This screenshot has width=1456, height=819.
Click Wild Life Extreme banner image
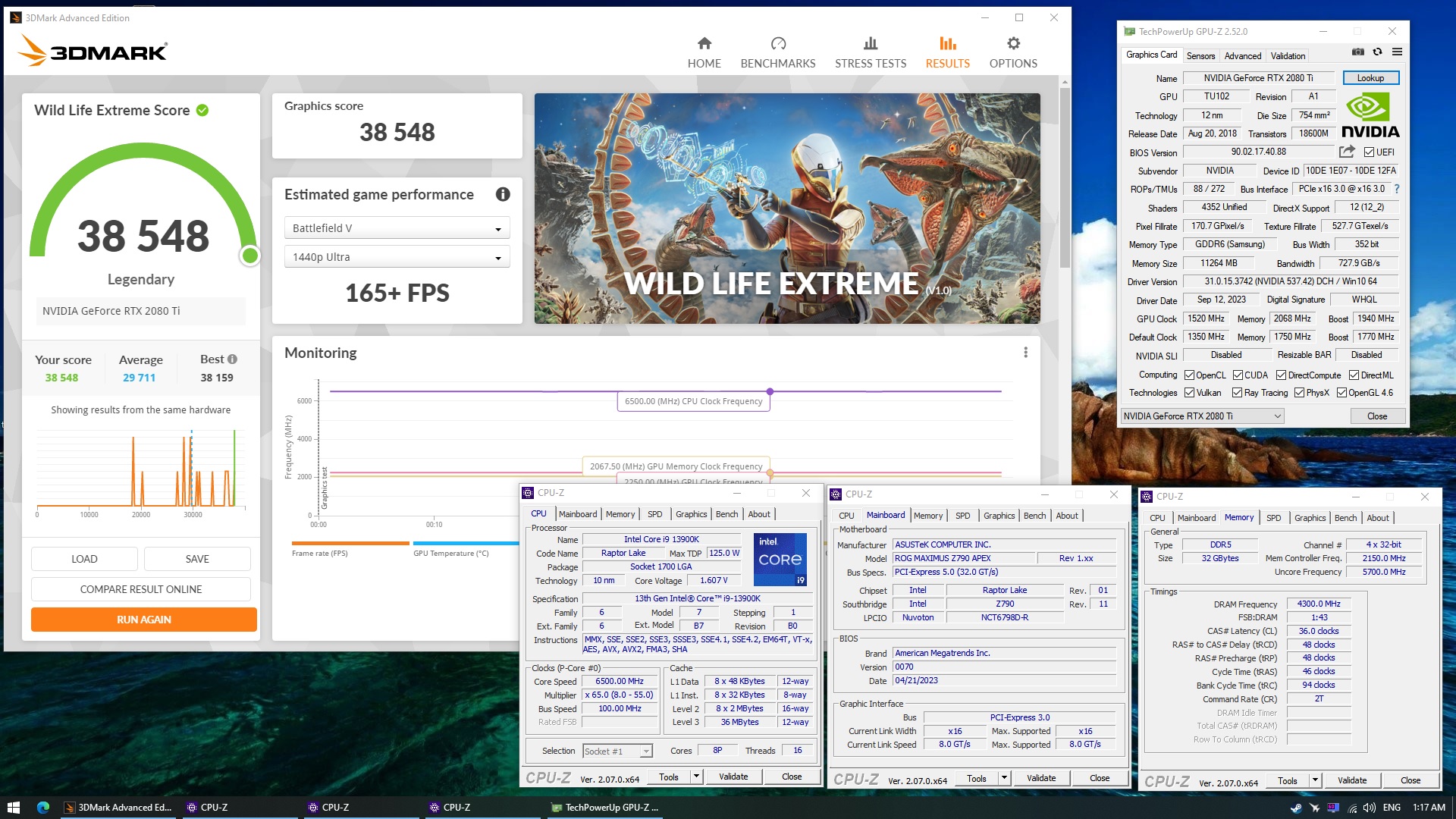(x=787, y=209)
